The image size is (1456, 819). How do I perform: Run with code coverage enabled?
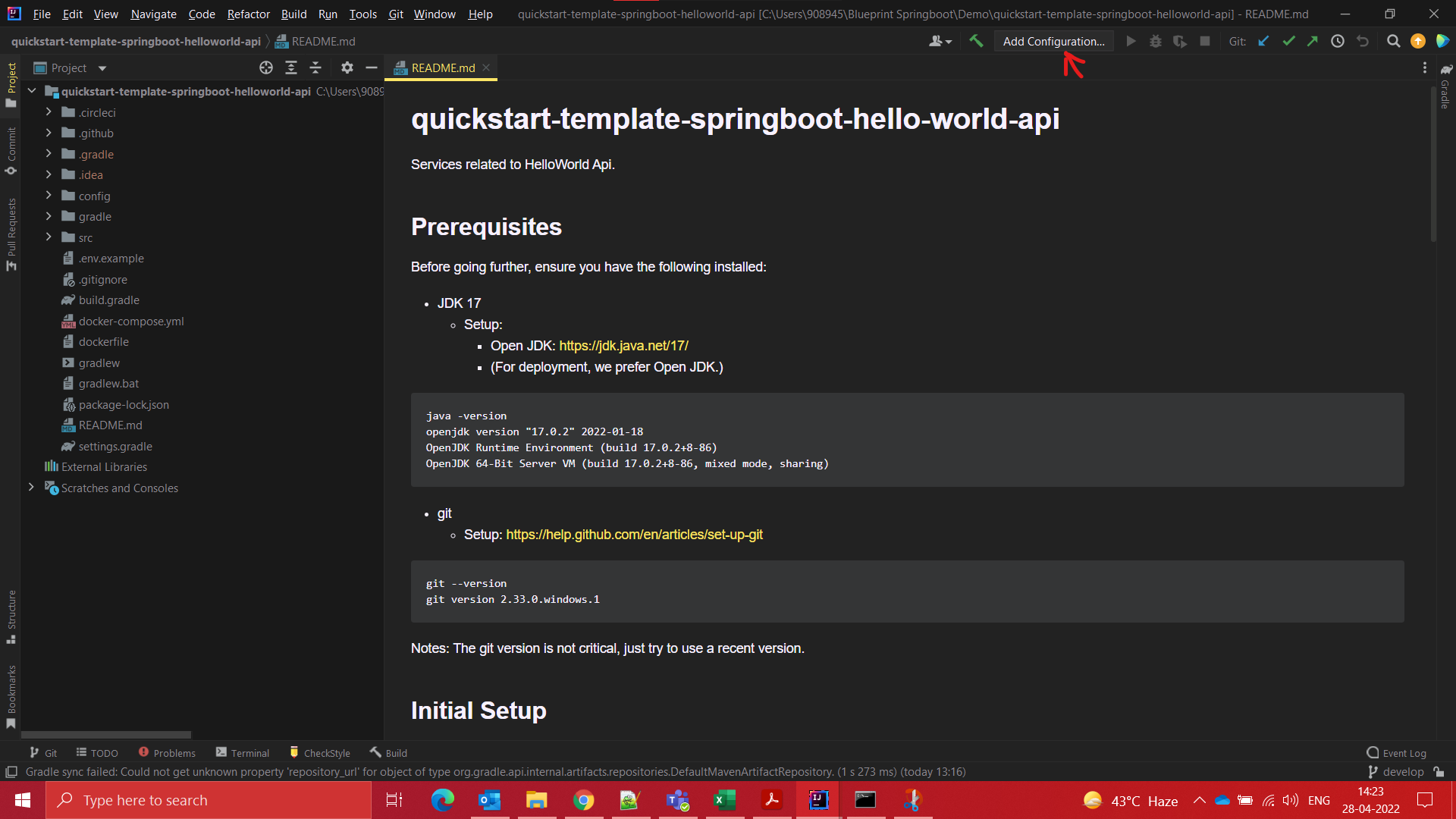tap(1180, 41)
